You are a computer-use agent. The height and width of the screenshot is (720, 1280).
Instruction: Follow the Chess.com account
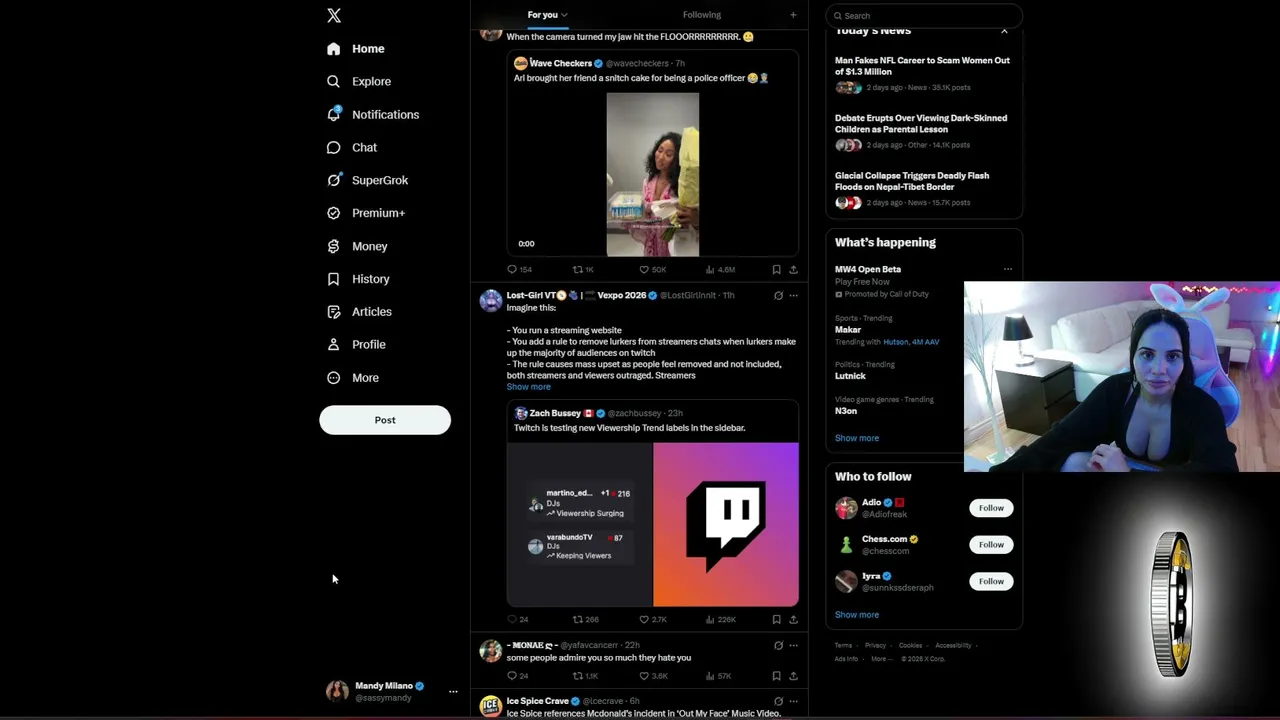pyautogui.click(x=991, y=545)
